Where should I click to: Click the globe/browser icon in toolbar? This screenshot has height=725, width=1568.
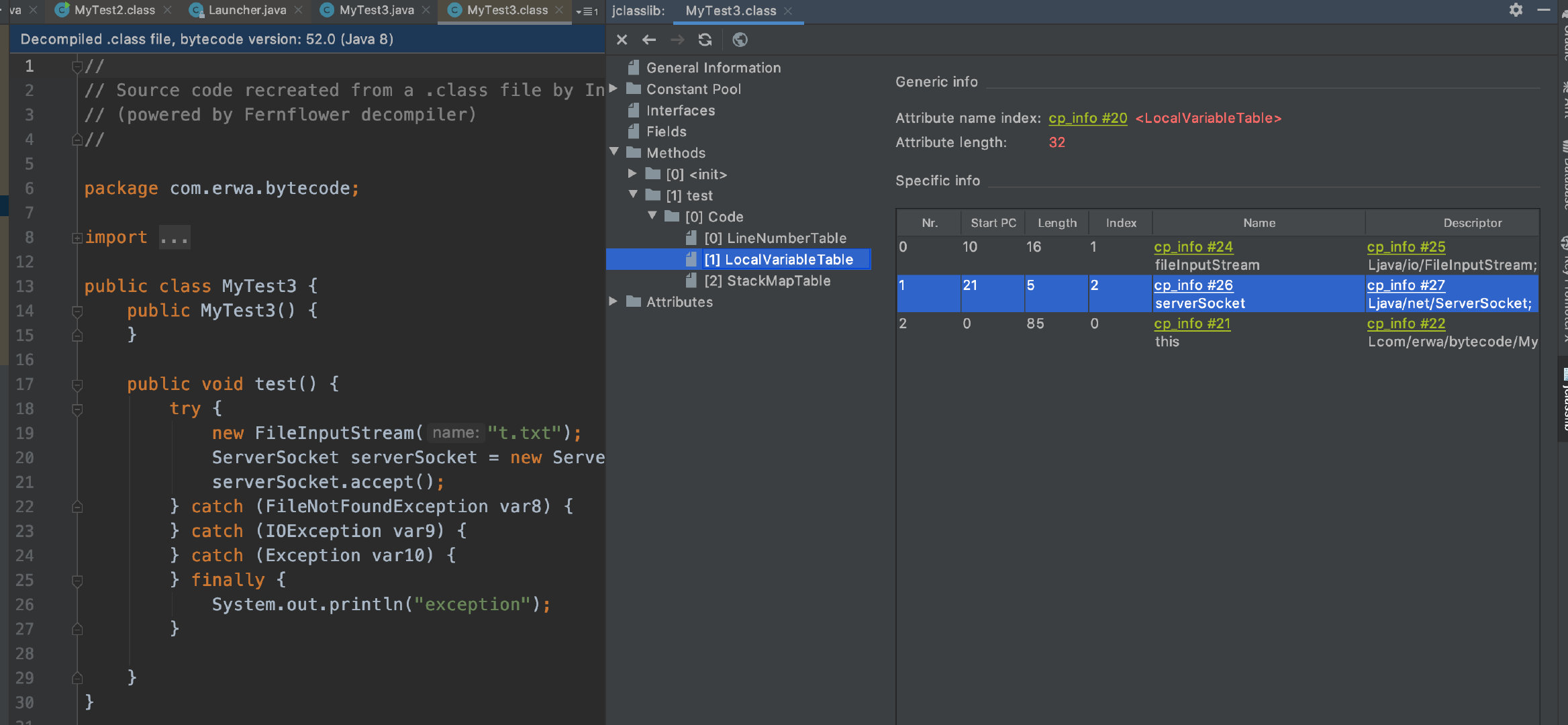739,40
